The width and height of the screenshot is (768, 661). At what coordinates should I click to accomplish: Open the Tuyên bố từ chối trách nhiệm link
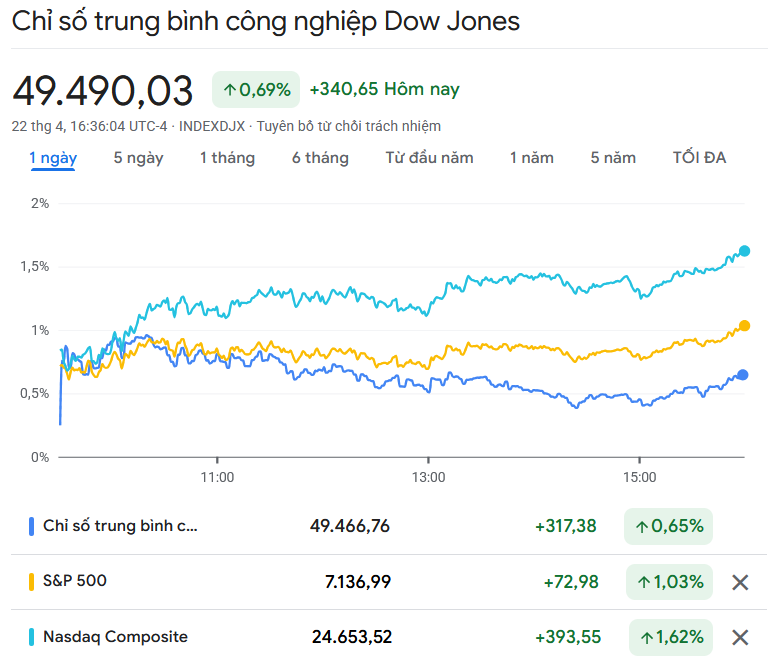tap(349, 126)
